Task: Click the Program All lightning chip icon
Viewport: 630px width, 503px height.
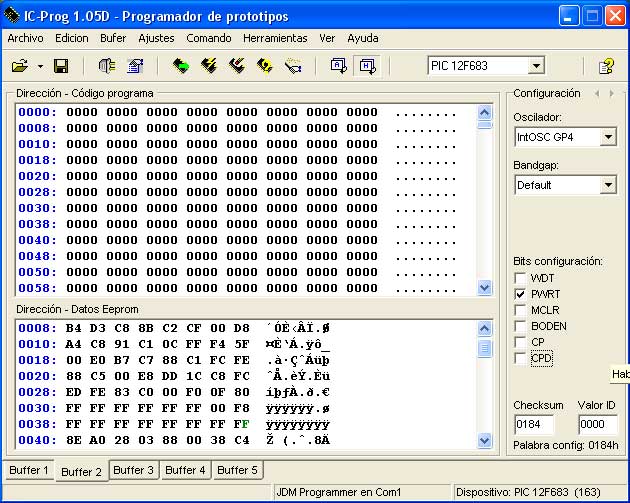Action: click(209, 66)
